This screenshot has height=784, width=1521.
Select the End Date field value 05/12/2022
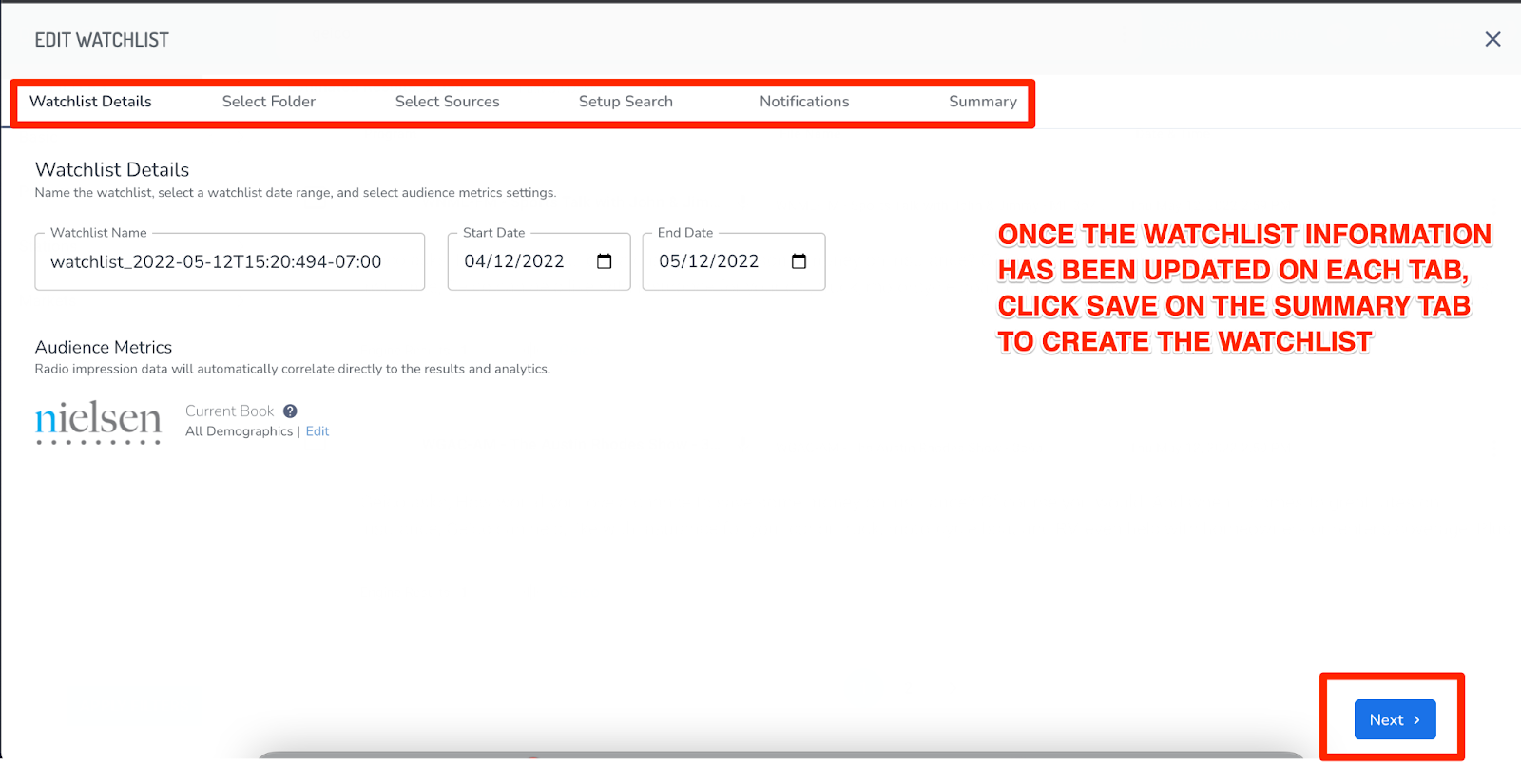click(709, 261)
